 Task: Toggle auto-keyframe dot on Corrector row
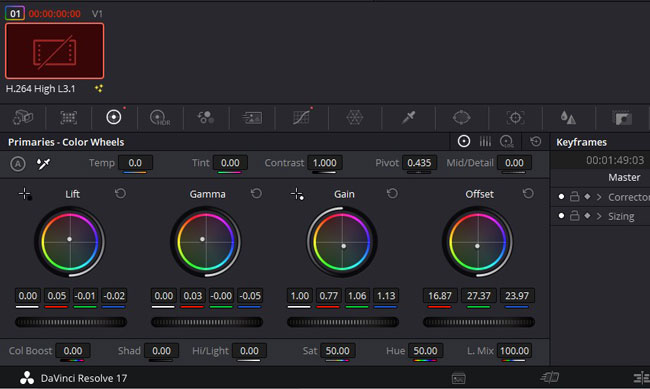[x=561, y=197]
